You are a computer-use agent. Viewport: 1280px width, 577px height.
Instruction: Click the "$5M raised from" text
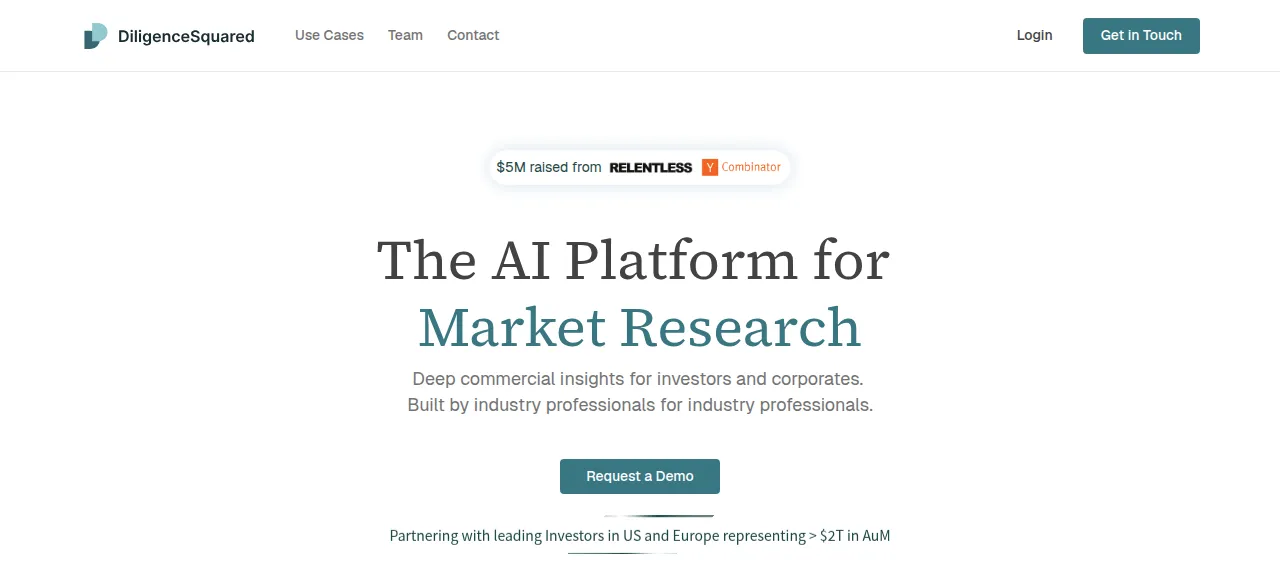pos(549,167)
